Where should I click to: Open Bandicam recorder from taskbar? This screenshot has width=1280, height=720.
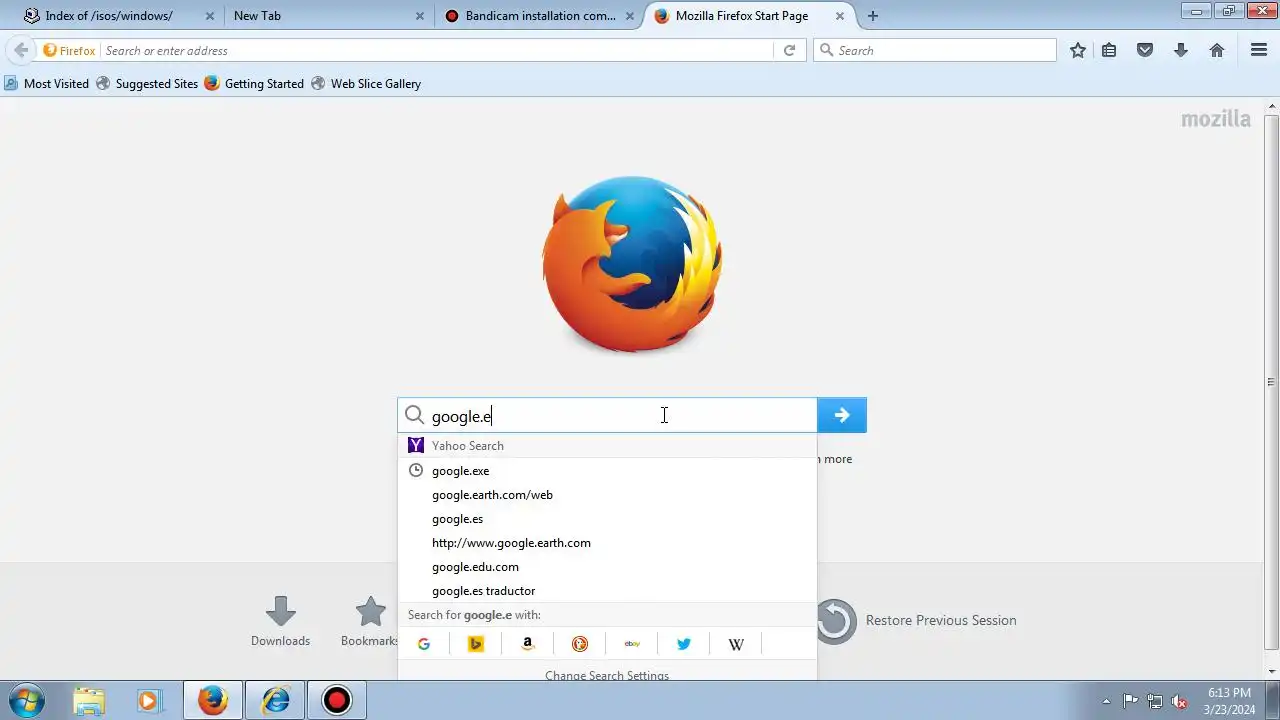pyautogui.click(x=337, y=700)
